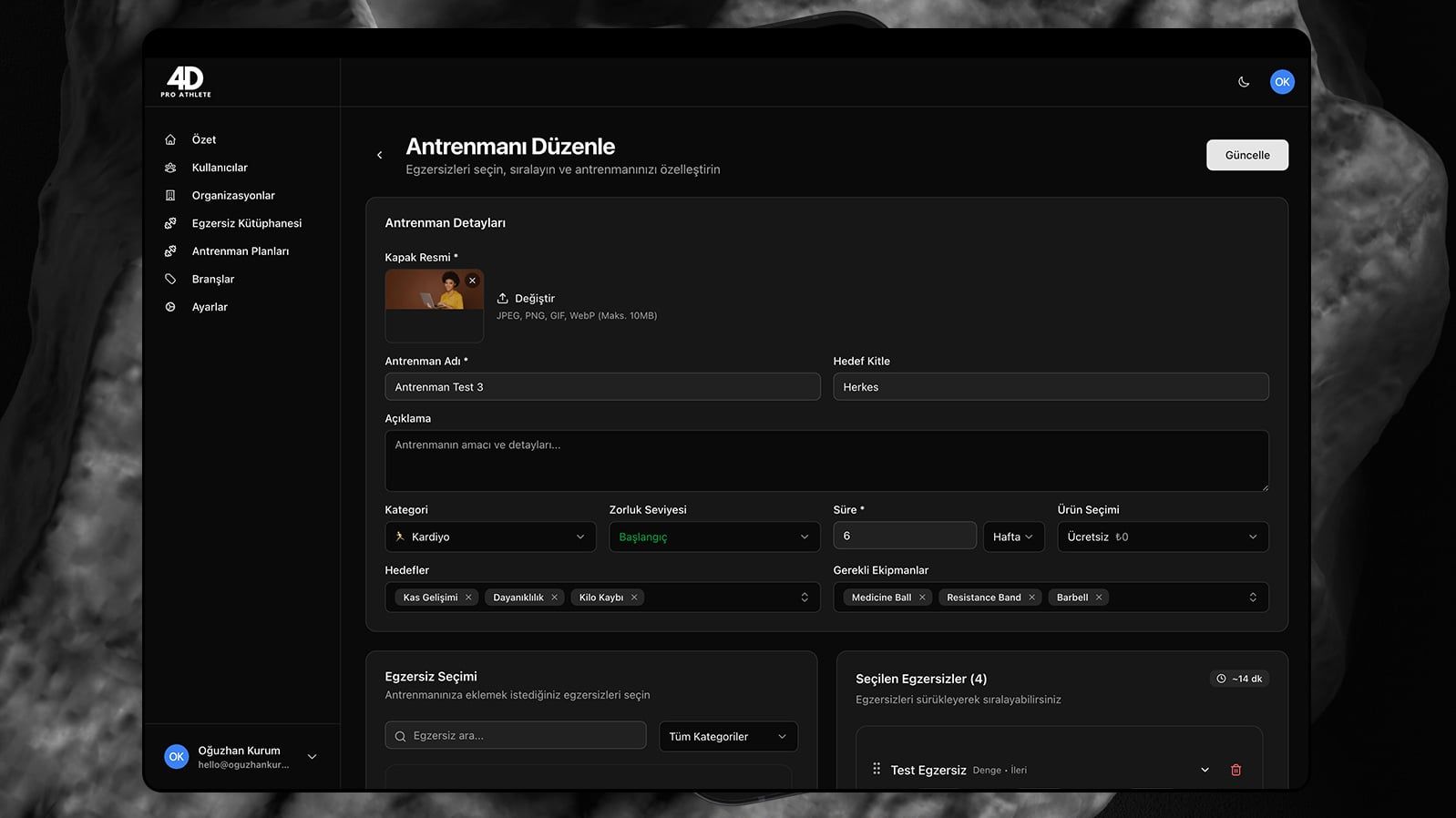Grab the drag handle of Test Egzersiz
Viewport: 1456px width, 818px height.
(x=877, y=769)
